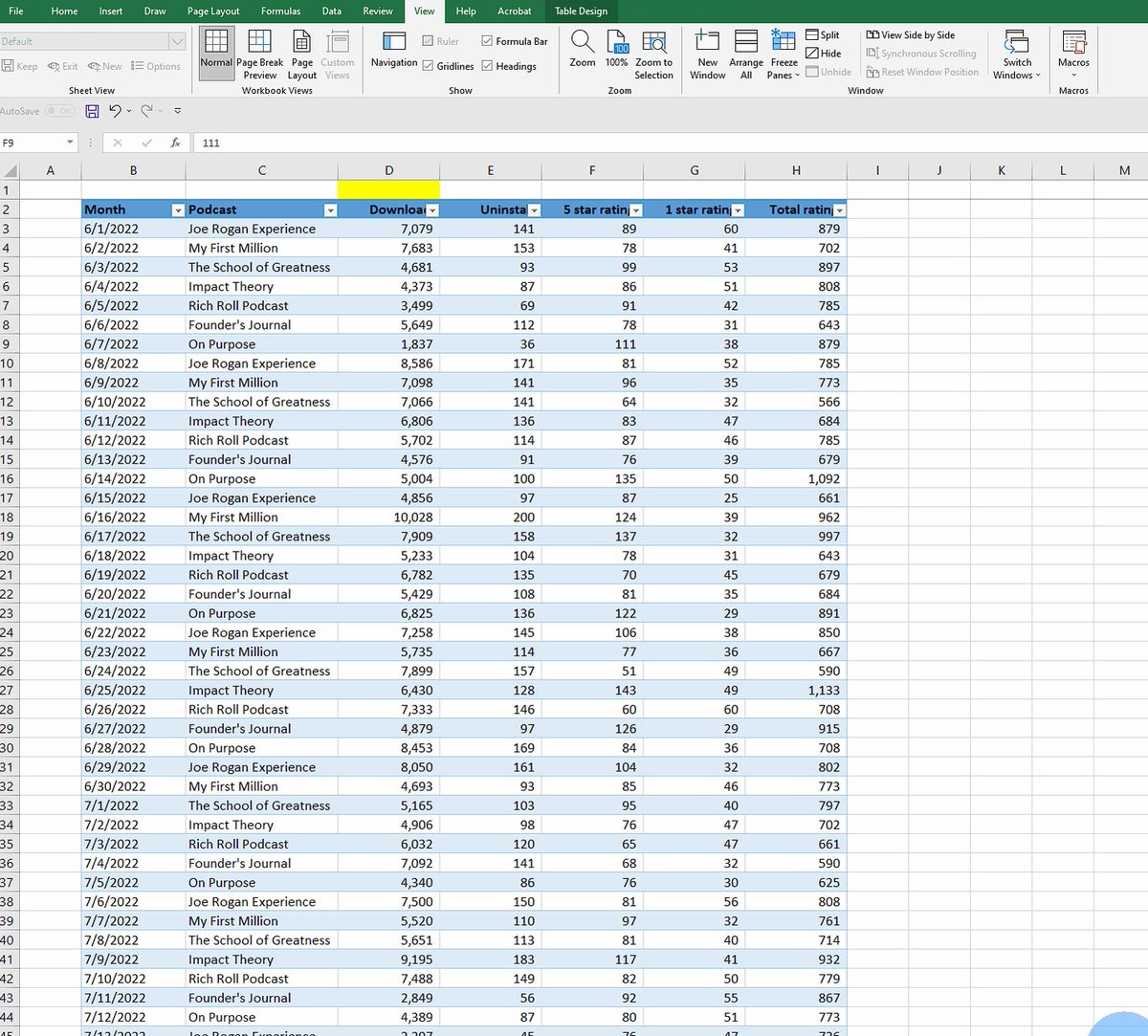The height and width of the screenshot is (1036, 1148).
Task: Open the 1 star rating filter dropdown
Action: pos(738,209)
